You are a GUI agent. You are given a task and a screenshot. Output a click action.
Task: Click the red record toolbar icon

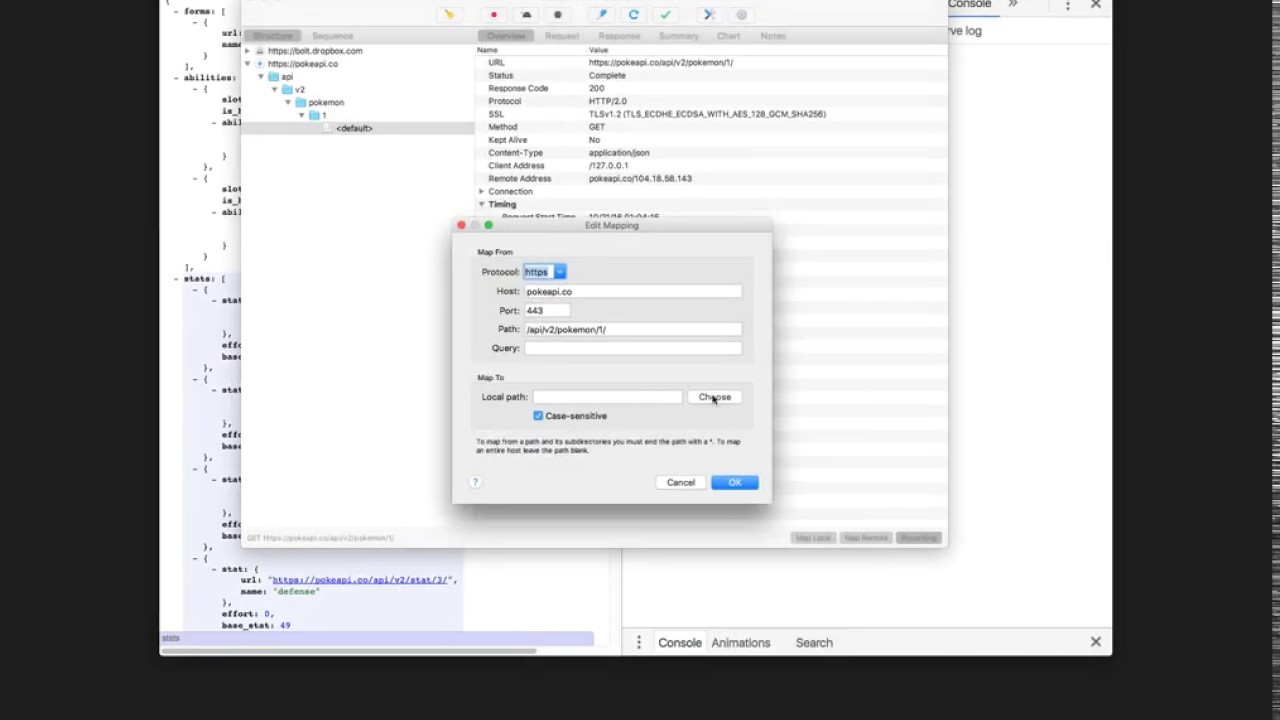(494, 15)
